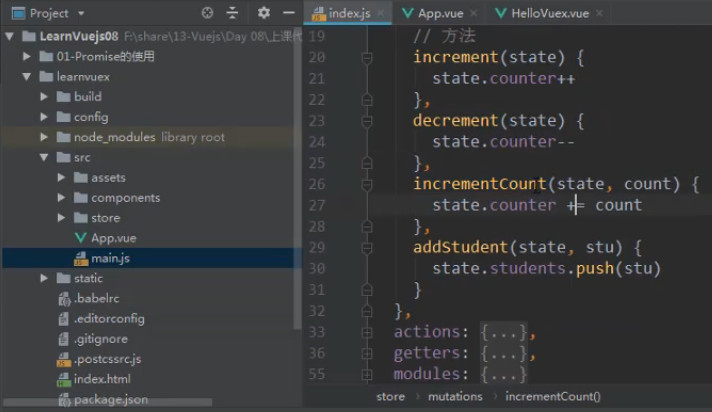Viewport: 712px width, 412px height.
Task: Open Project panel settings gear
Action: coord(263,13)
